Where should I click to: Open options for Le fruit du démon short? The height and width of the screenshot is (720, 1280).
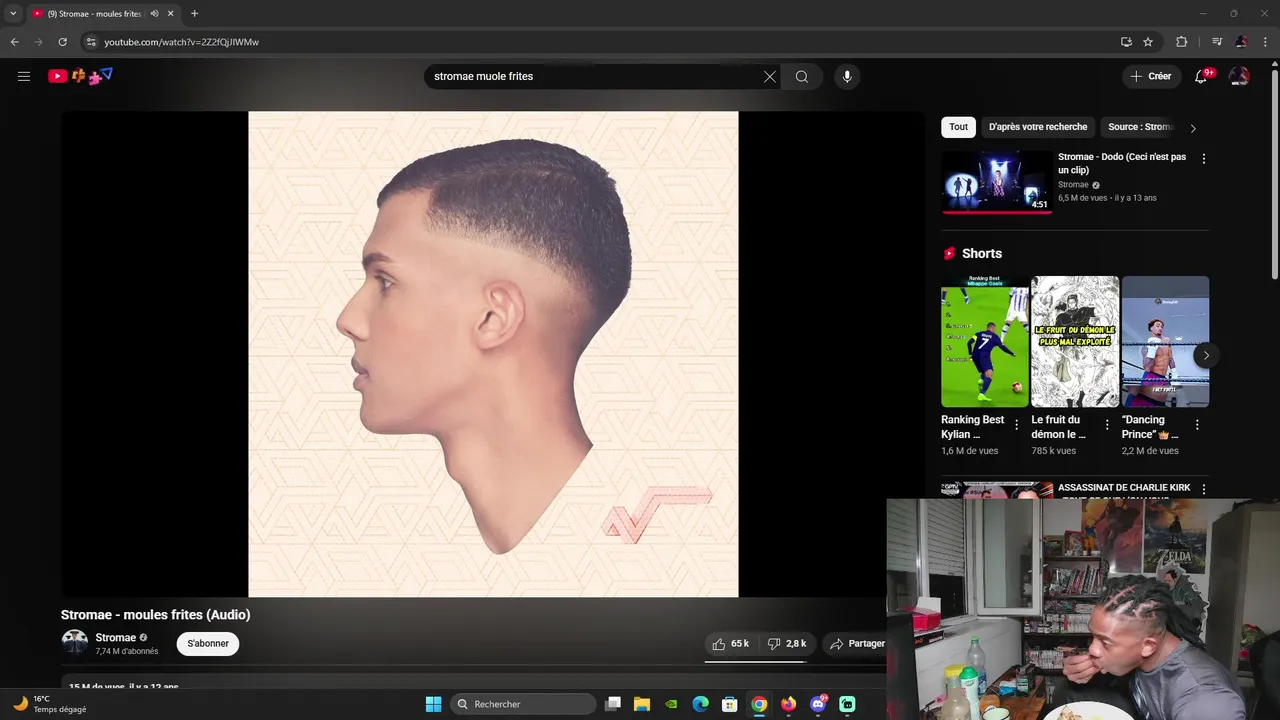click(1107, 425)
